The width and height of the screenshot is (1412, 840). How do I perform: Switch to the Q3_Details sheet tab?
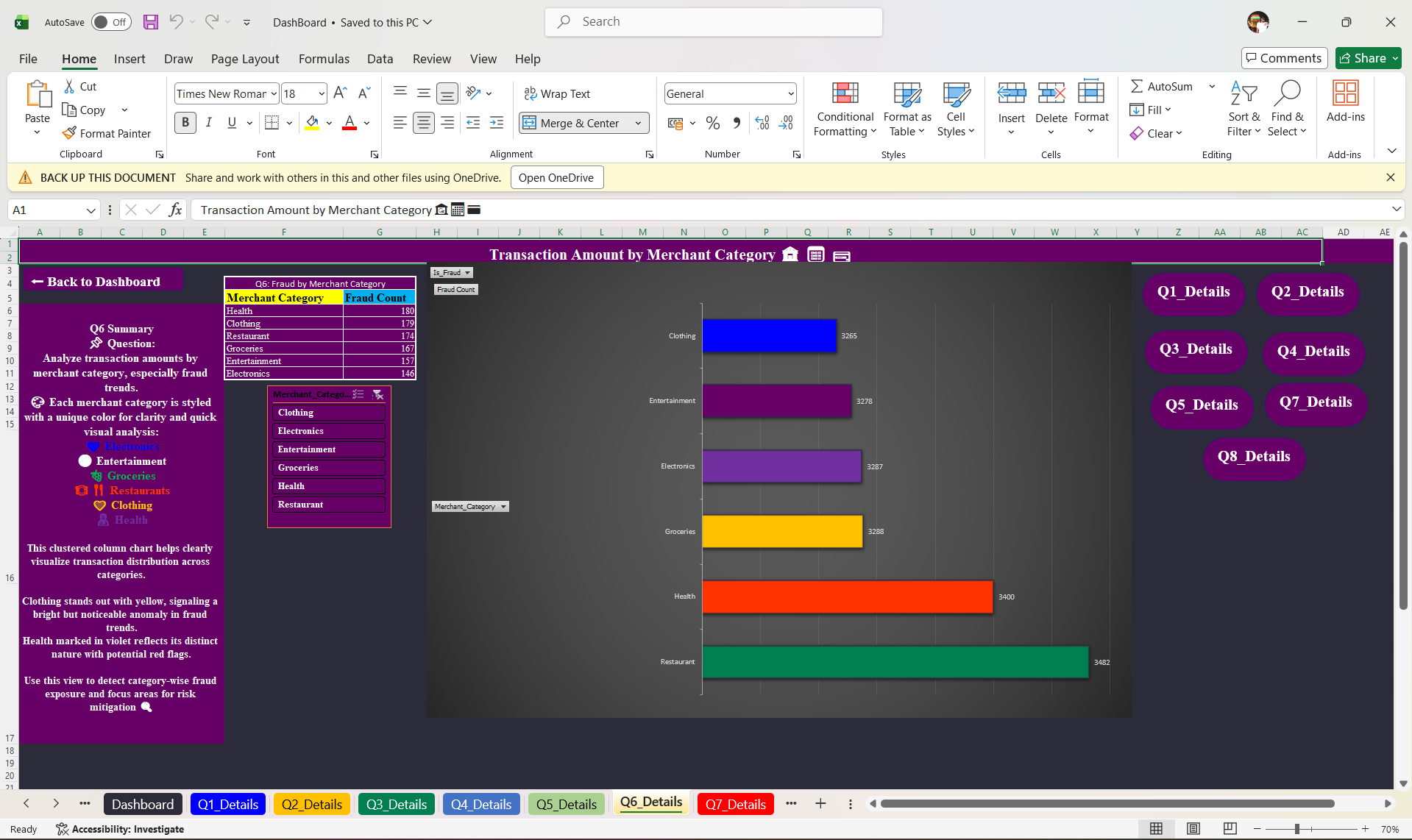coord(397,804)
